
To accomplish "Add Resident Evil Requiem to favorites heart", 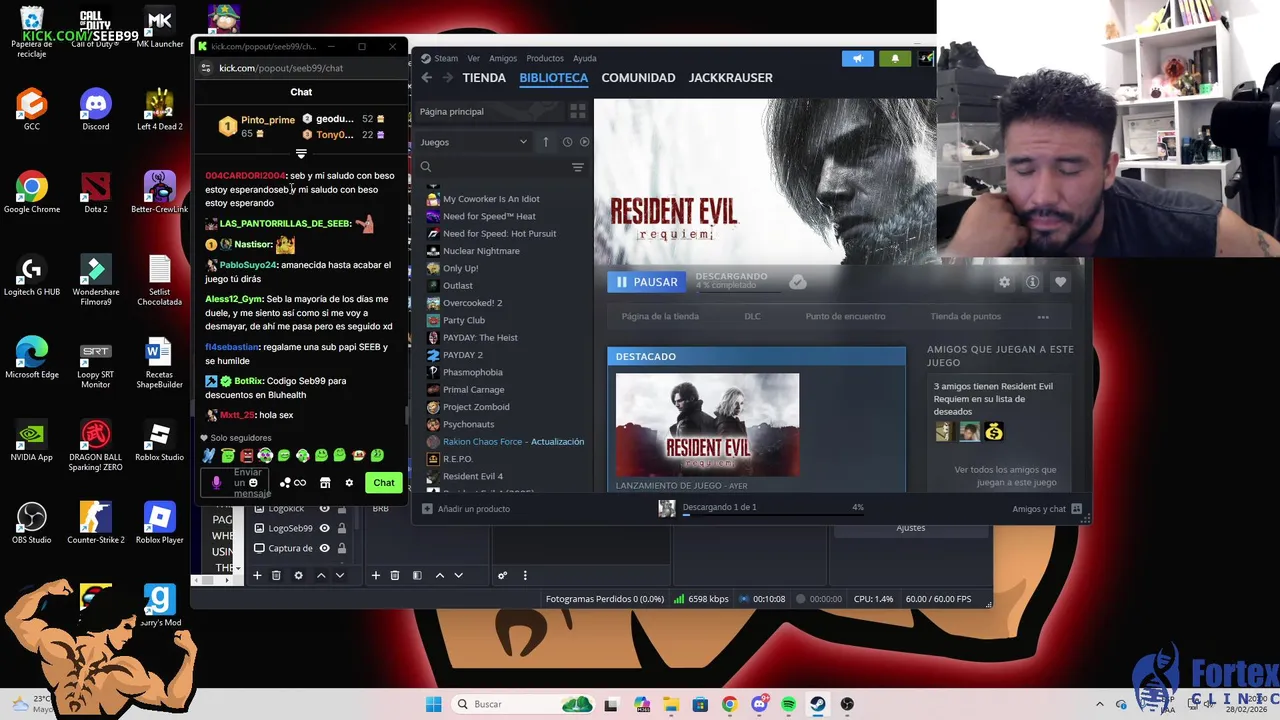I will tap(1060, 282).
